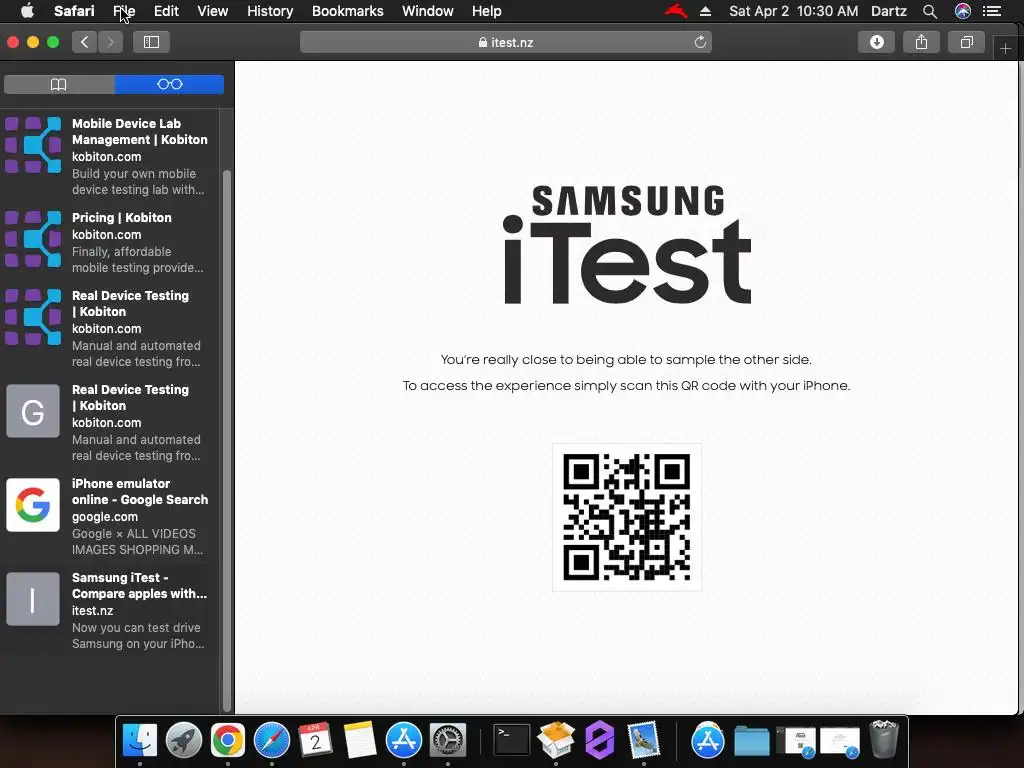Open the Apple menu

pyautogui.click(x=27, y=11)
